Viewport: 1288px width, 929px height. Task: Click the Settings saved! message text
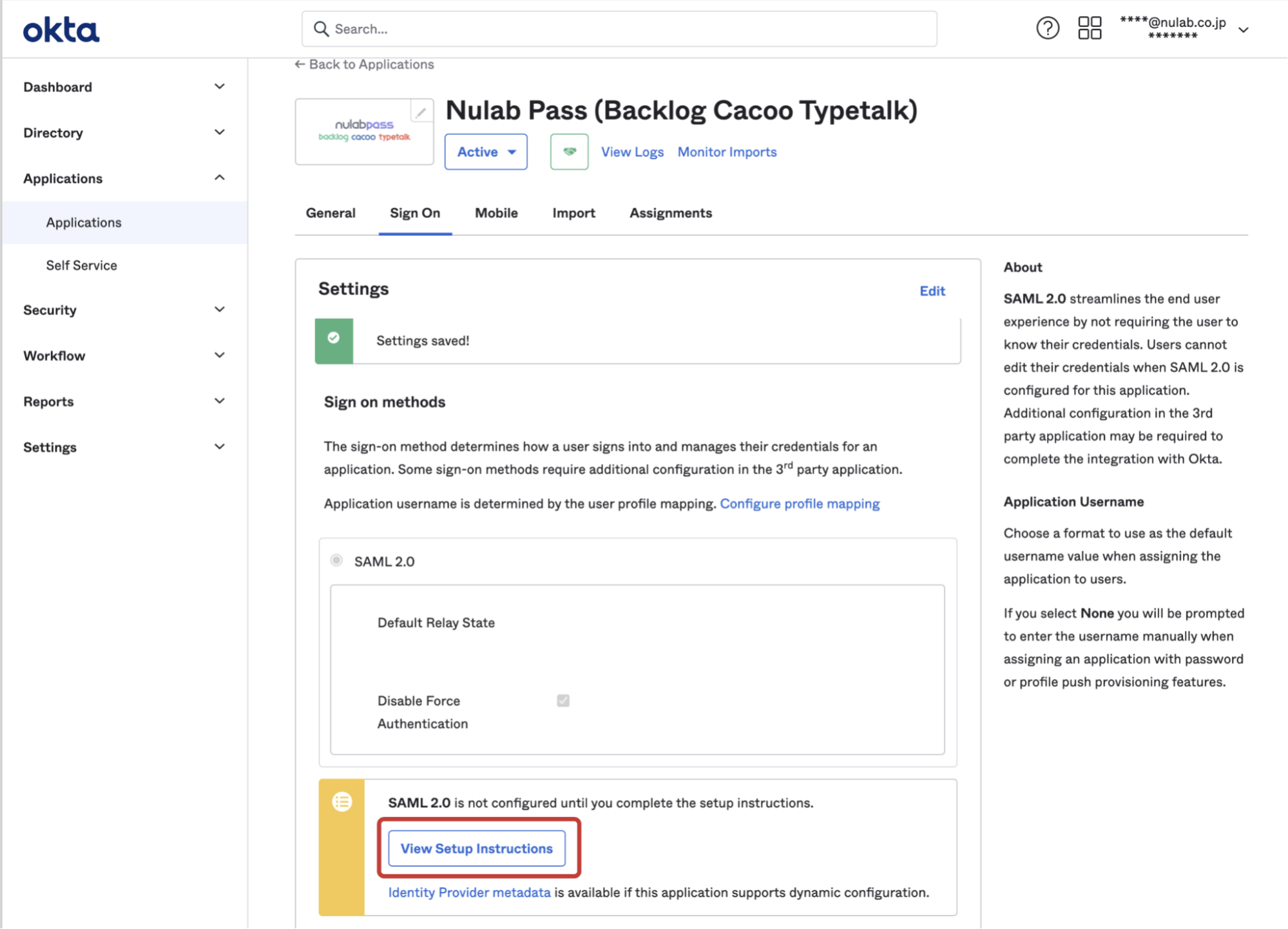pyautogui.click(x=423, y=341)
